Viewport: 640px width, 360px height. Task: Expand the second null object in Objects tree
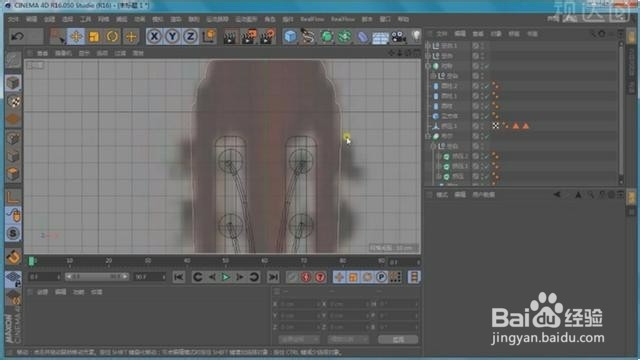pos(428,56)
